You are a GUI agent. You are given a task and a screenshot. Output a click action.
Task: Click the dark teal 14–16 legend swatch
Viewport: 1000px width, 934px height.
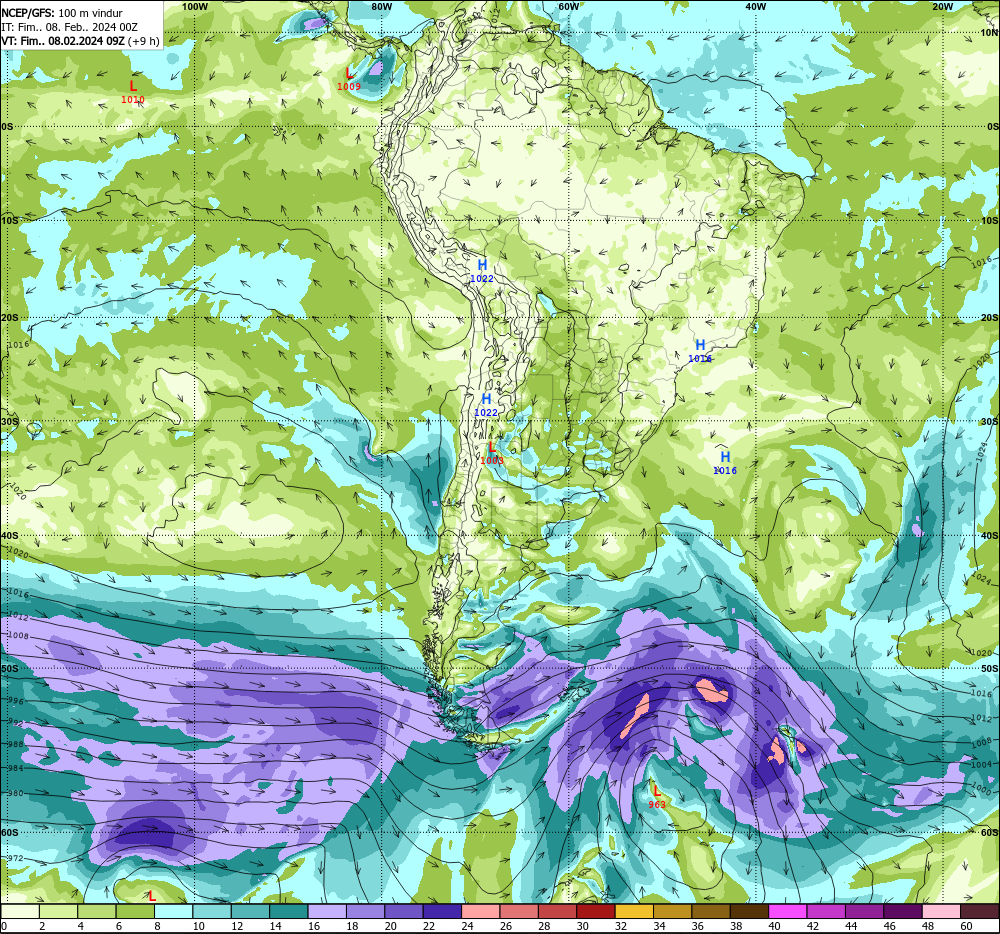[x=289, y=911]
